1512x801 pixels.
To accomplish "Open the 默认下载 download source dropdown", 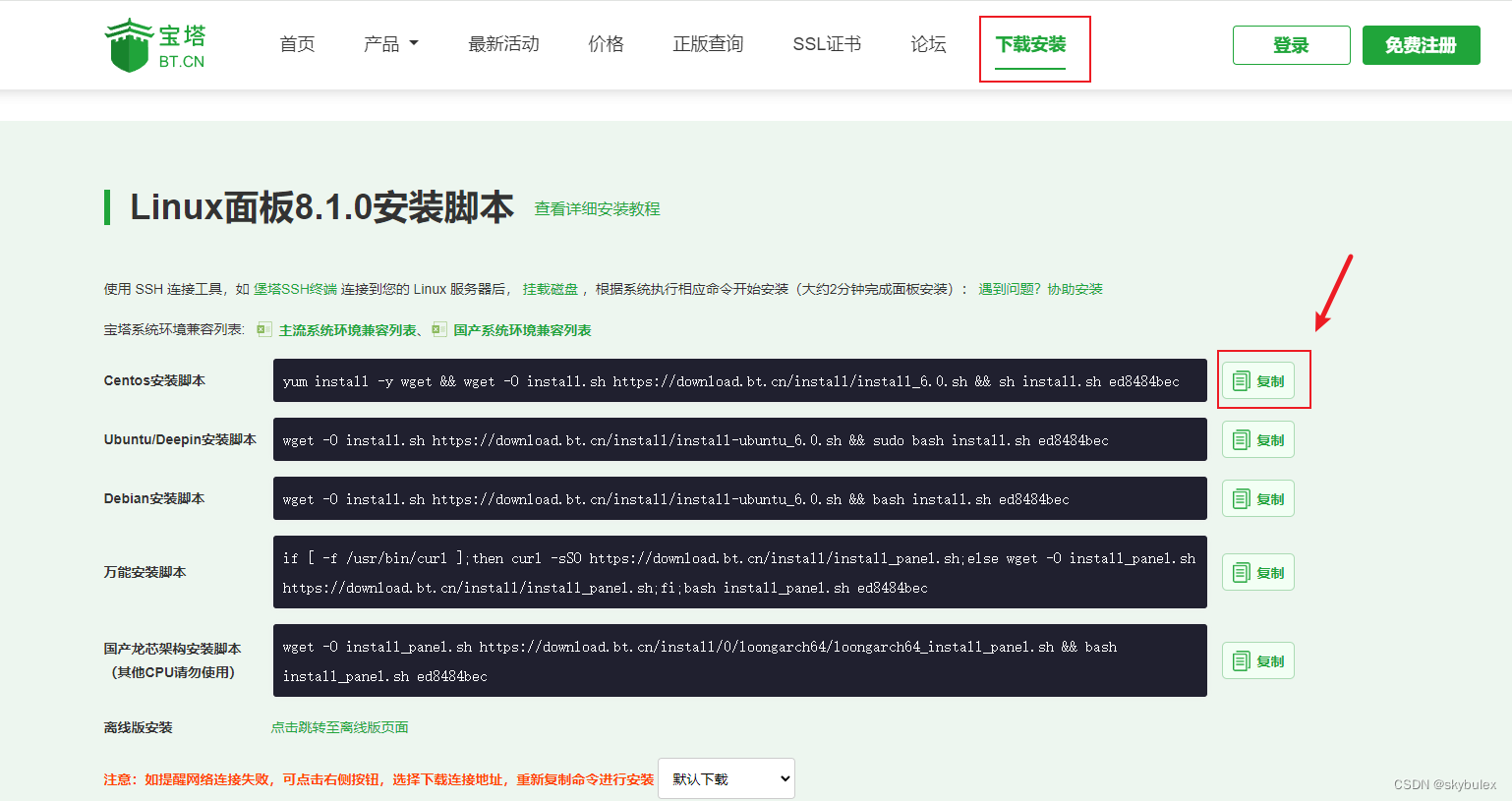I will pyautogui.click(x=727, y=778).
